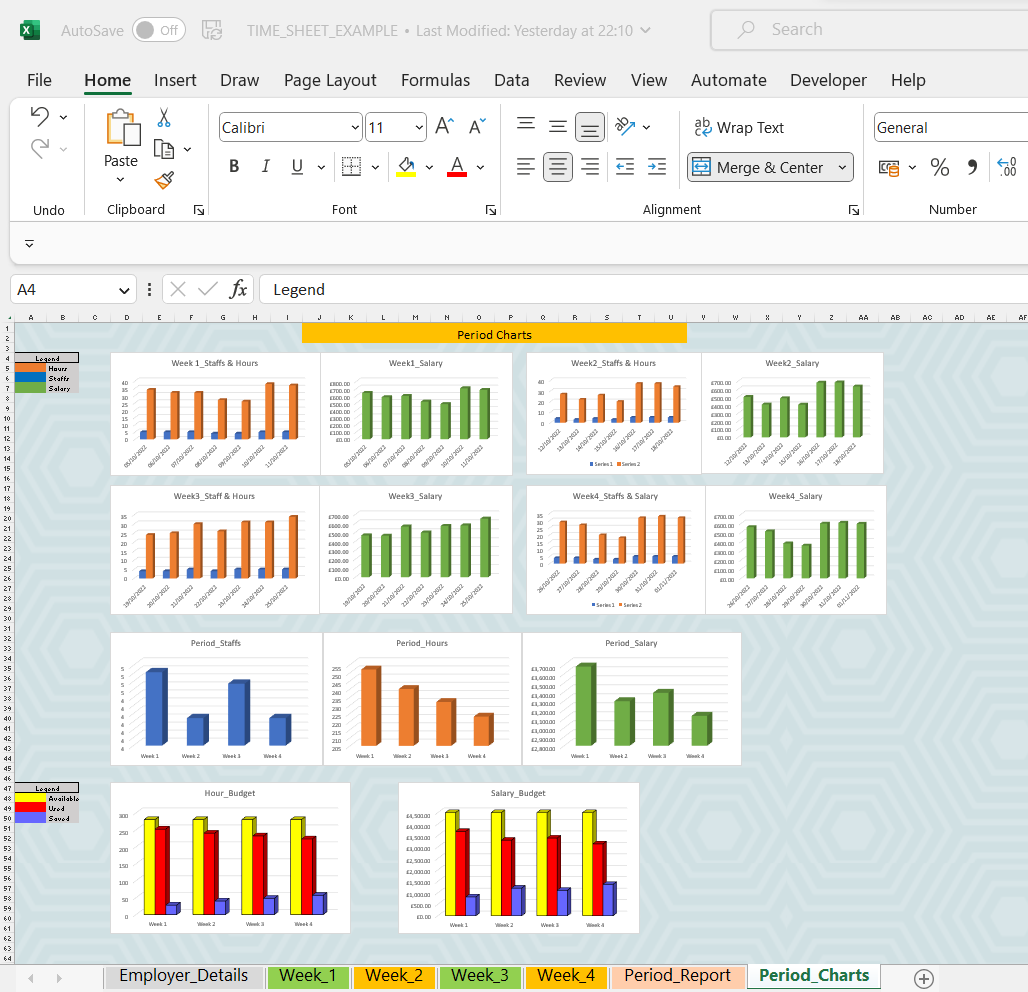
Task: Open the Week_3 sheet tab
Action: (479, 975)
